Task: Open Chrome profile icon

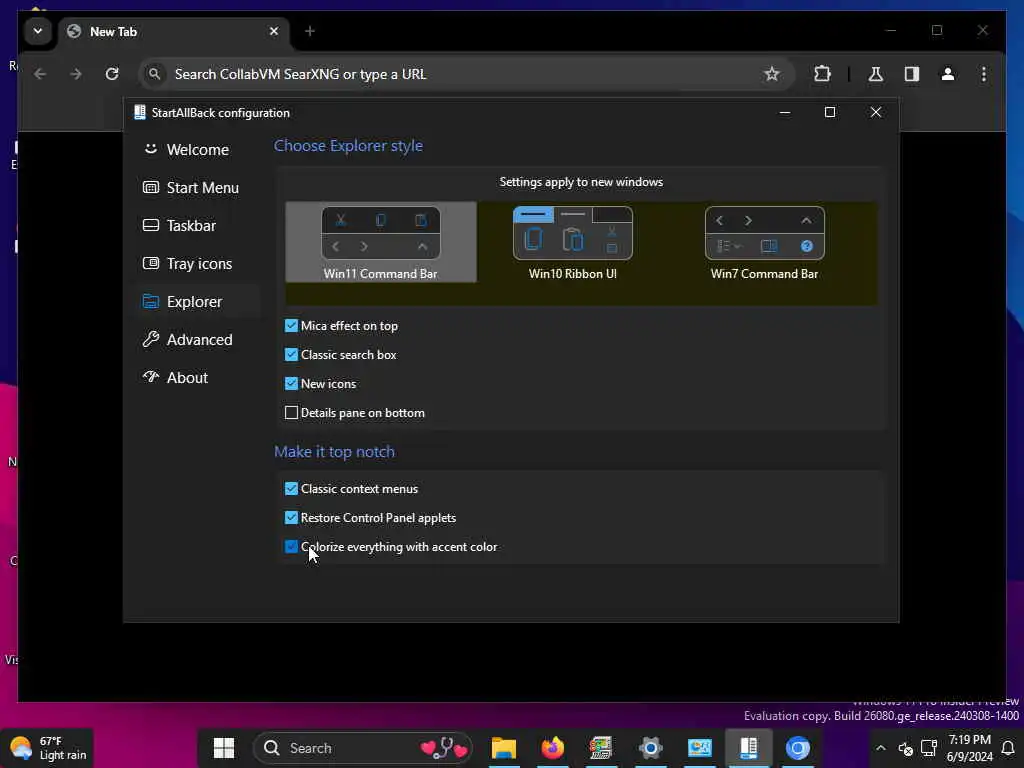Action: point(948,74)
